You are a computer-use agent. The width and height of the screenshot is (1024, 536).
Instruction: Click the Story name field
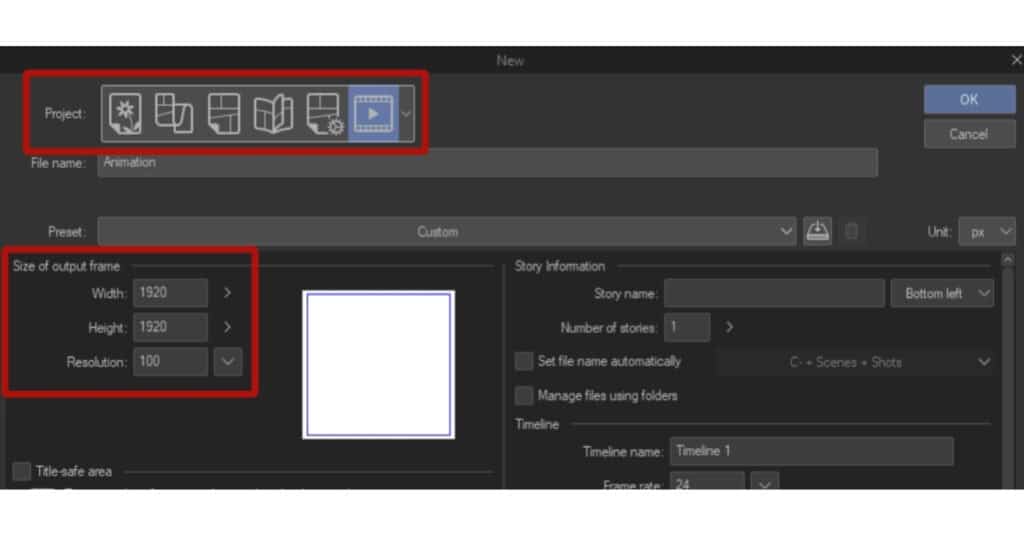775,294
